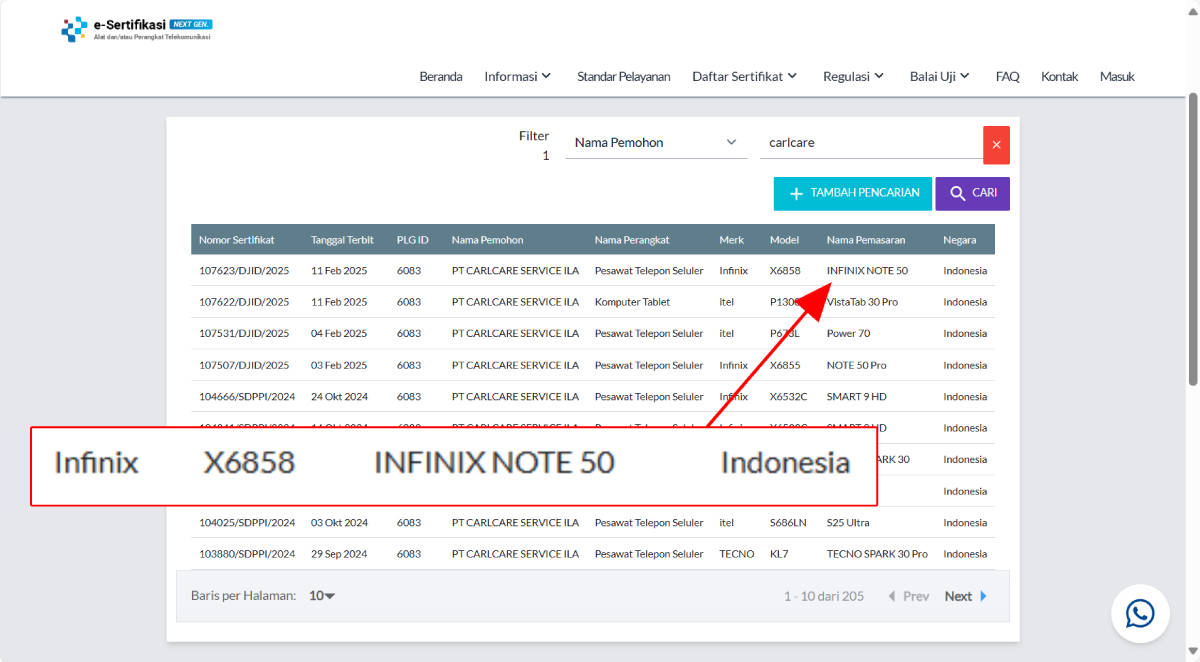Select certificate 107507/DJID/2025
This screenshot has width=1200, height=662.
tap(244, 365)
